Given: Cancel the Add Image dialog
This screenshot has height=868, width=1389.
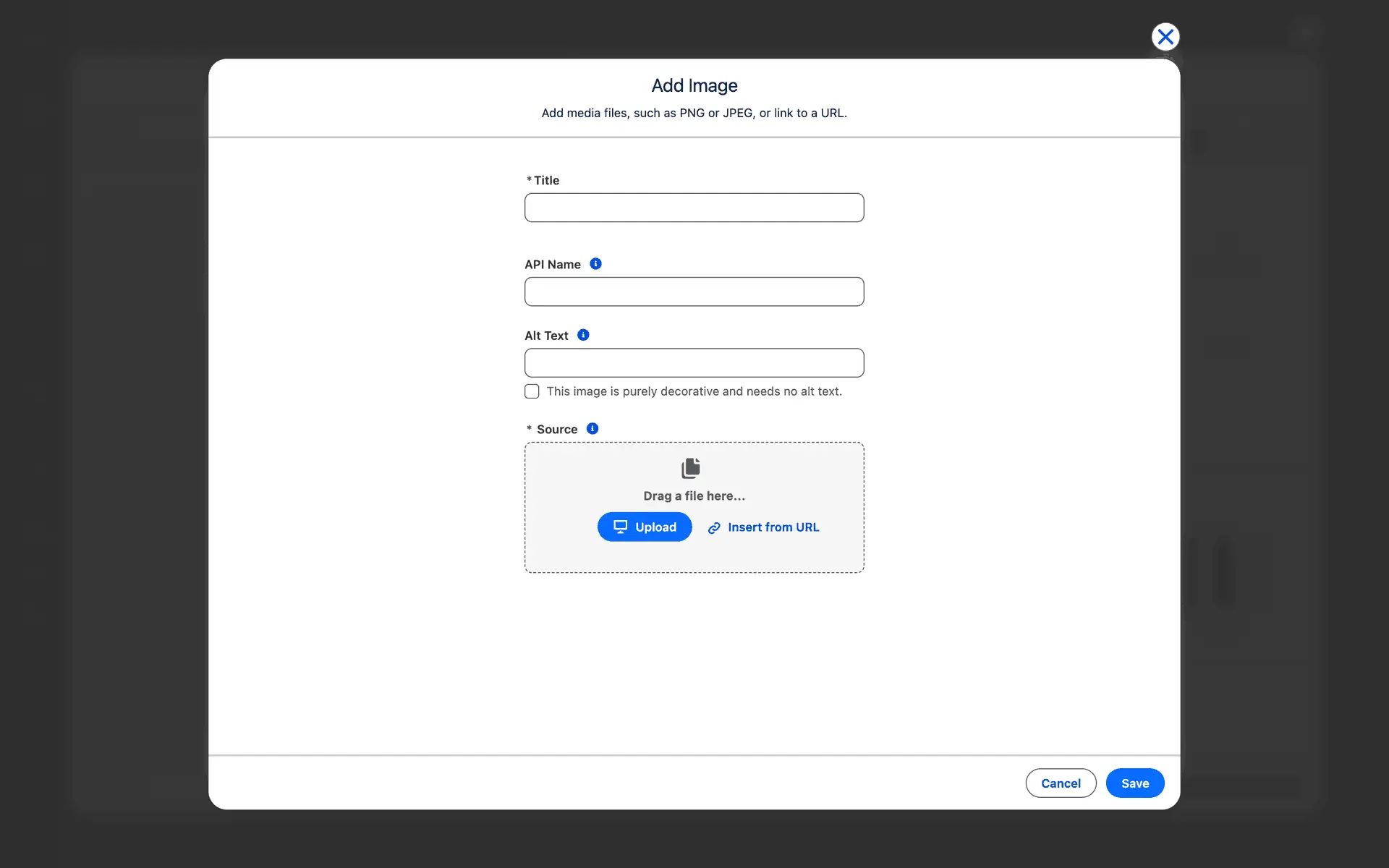Looking at the screenshot, I should [1061, 783].
